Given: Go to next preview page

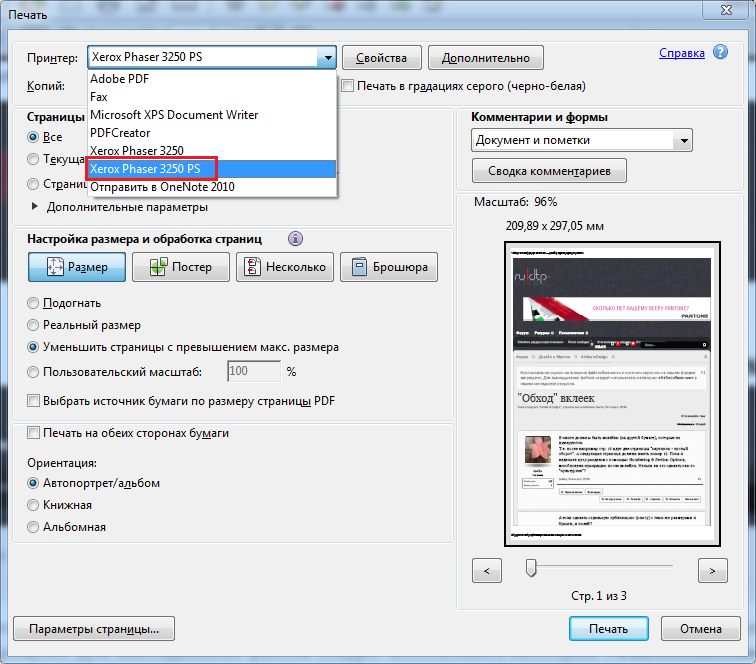Looking at the screenshot, I should pyautogui.click(x=713, y=571).
